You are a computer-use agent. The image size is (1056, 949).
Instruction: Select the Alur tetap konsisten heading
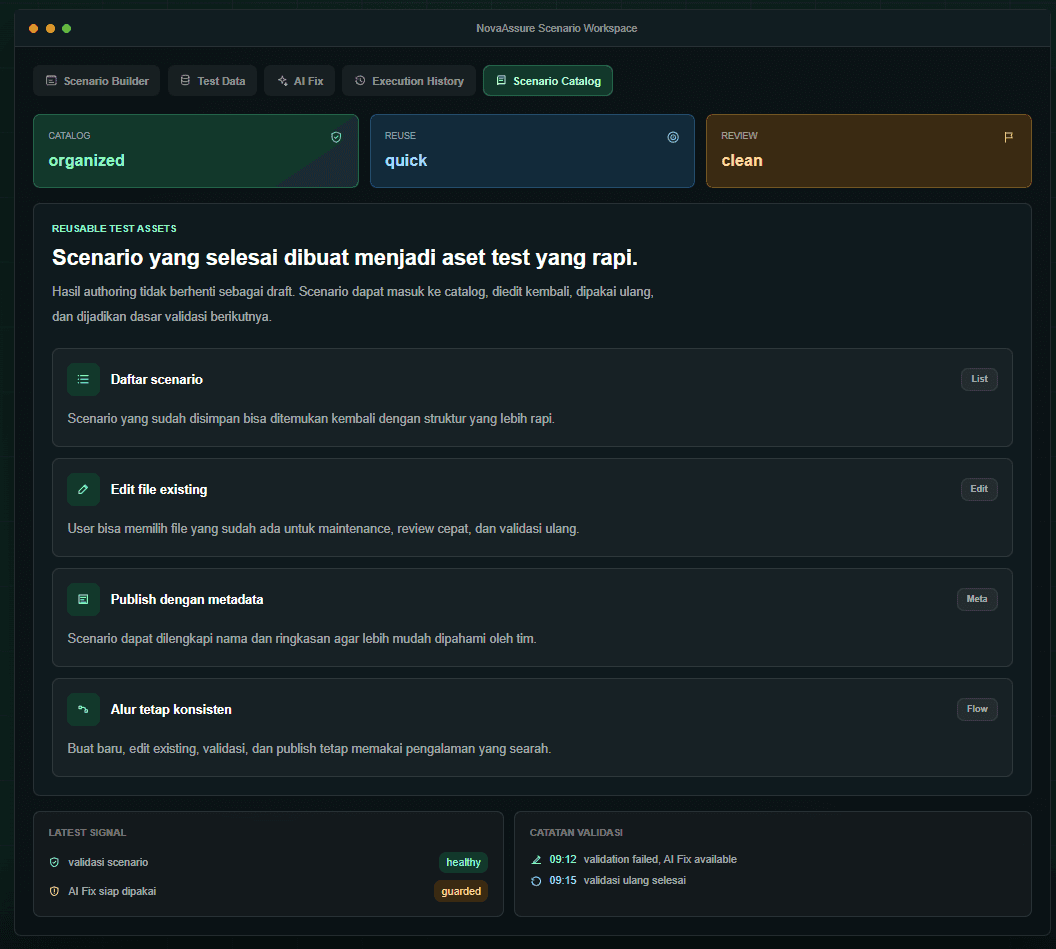click(x=171, y=709)
